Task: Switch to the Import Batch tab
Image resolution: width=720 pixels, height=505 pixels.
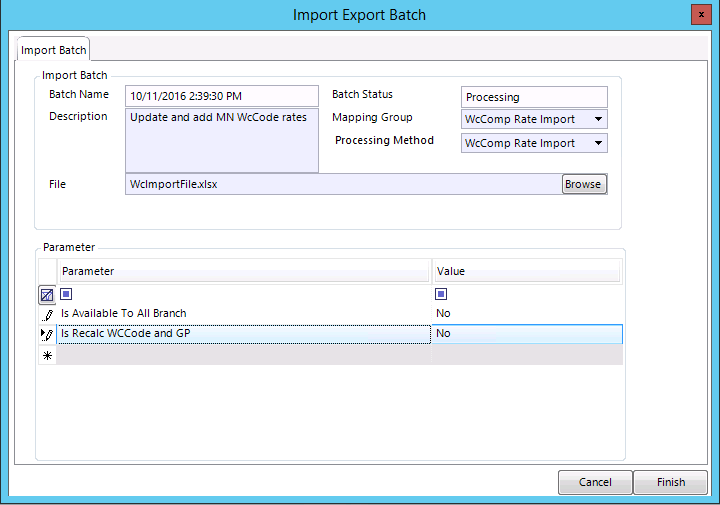Action: 54,50
